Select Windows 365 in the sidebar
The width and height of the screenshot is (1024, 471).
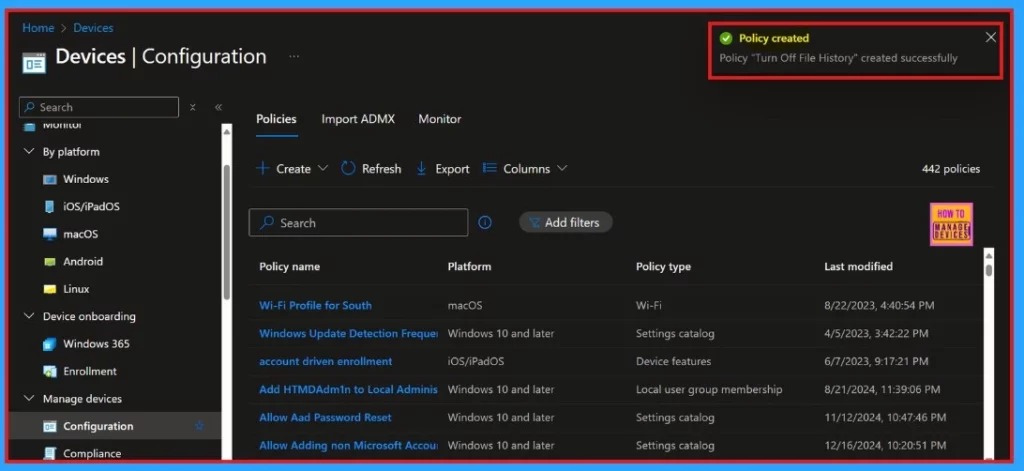[96, 344]
